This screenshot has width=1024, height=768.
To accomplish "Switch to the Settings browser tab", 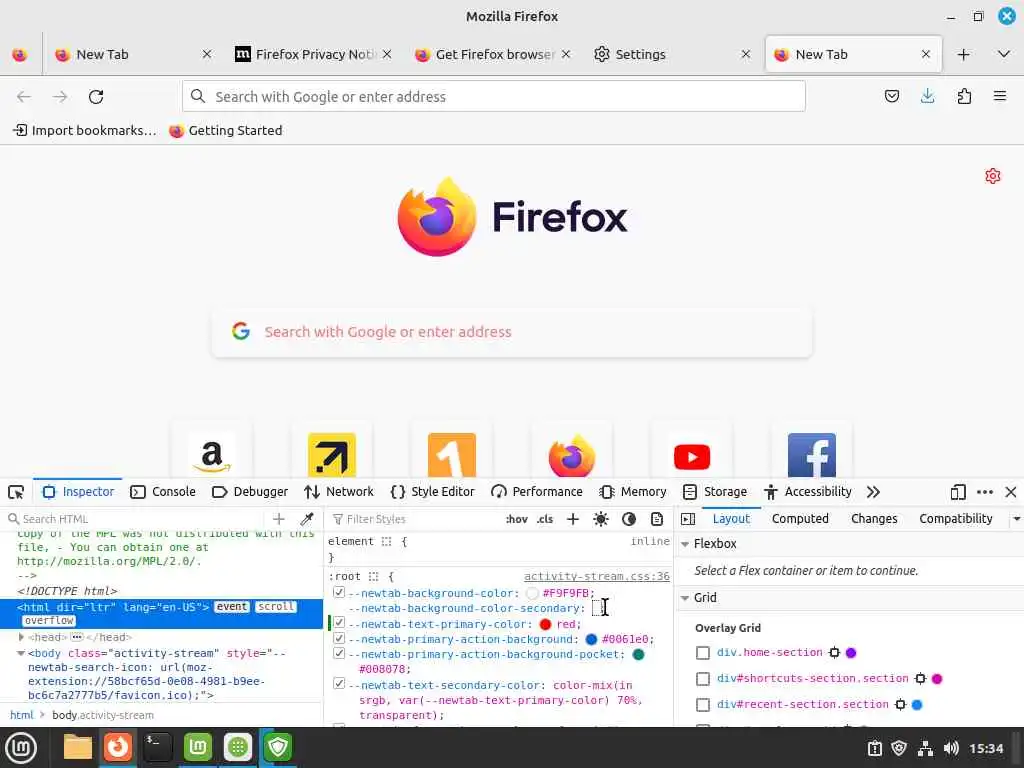I will (x=674, y=55).
